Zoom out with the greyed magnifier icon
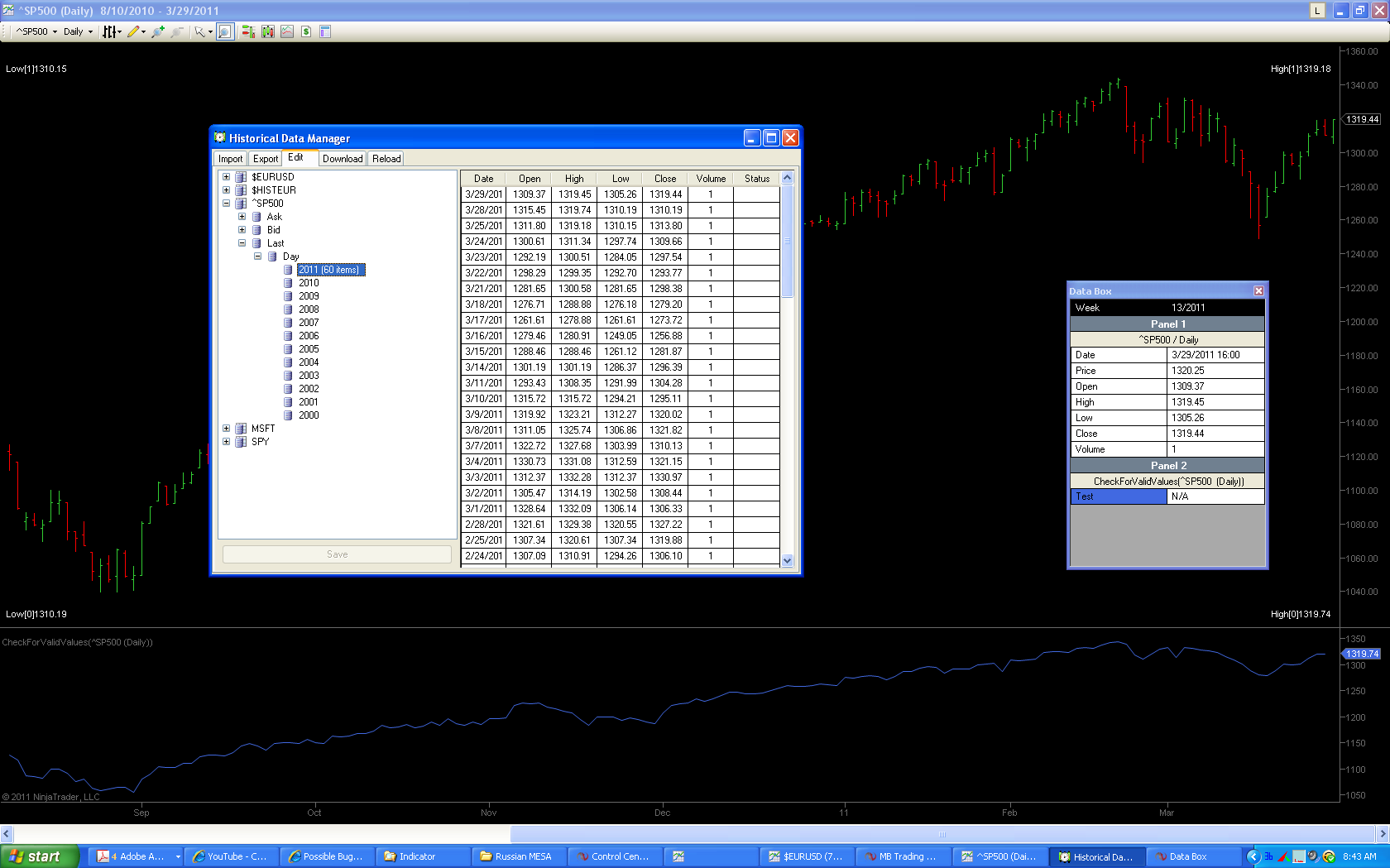1390x868 pixels. tap(177, 31)
